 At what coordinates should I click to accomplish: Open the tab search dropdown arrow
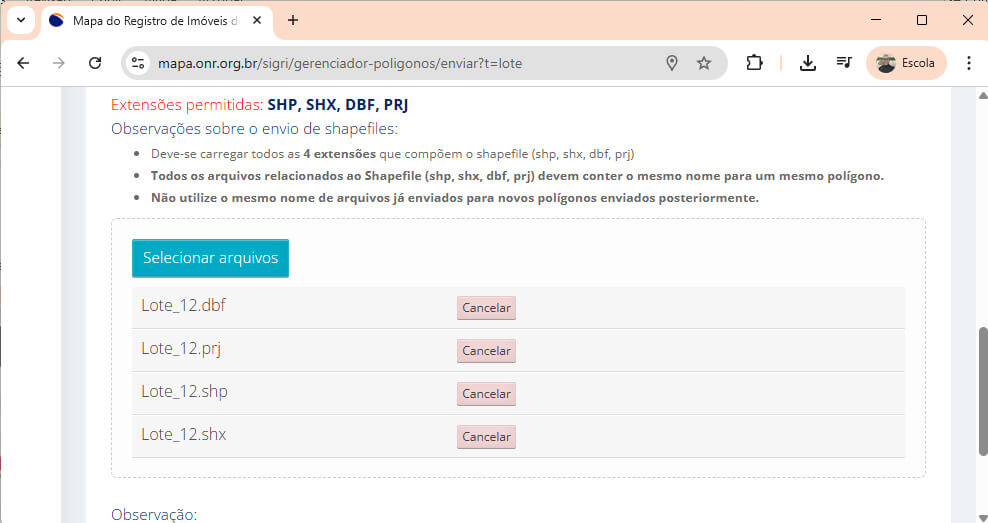tap(21, 20)
